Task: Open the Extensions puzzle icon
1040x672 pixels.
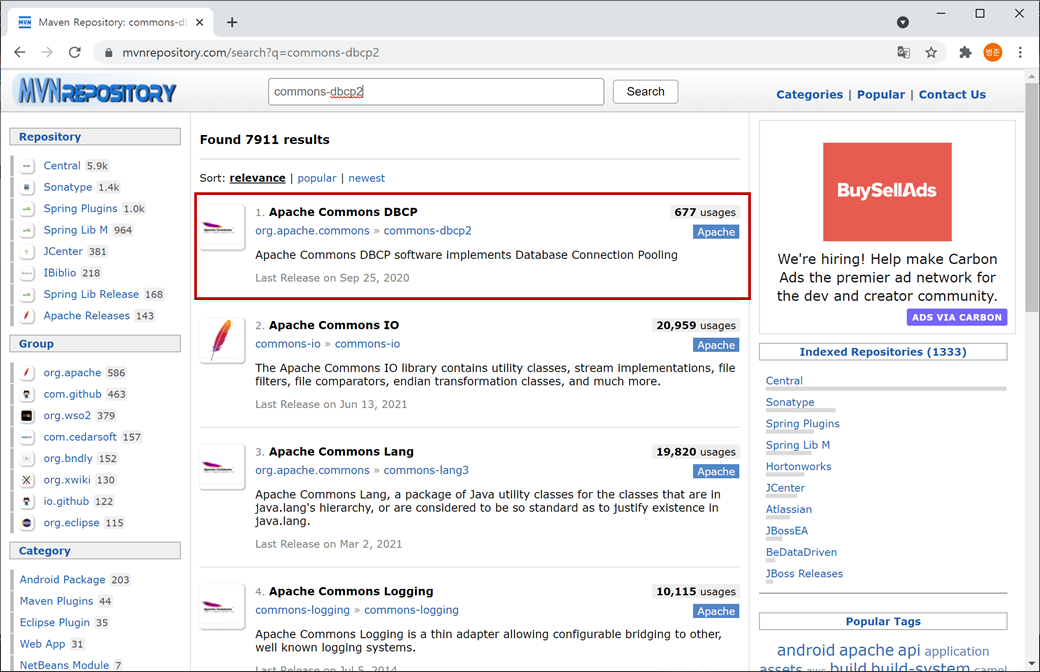Action: click(965, 52)
